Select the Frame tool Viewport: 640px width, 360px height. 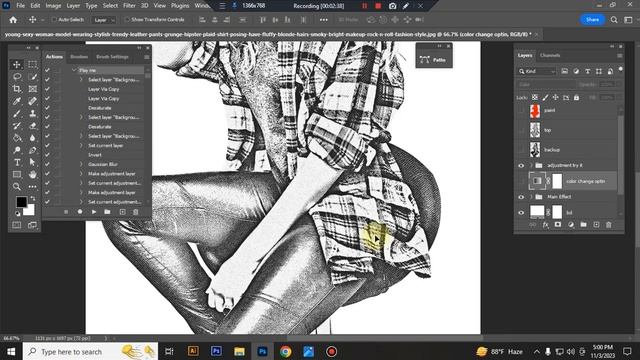[x=33, y=89]
